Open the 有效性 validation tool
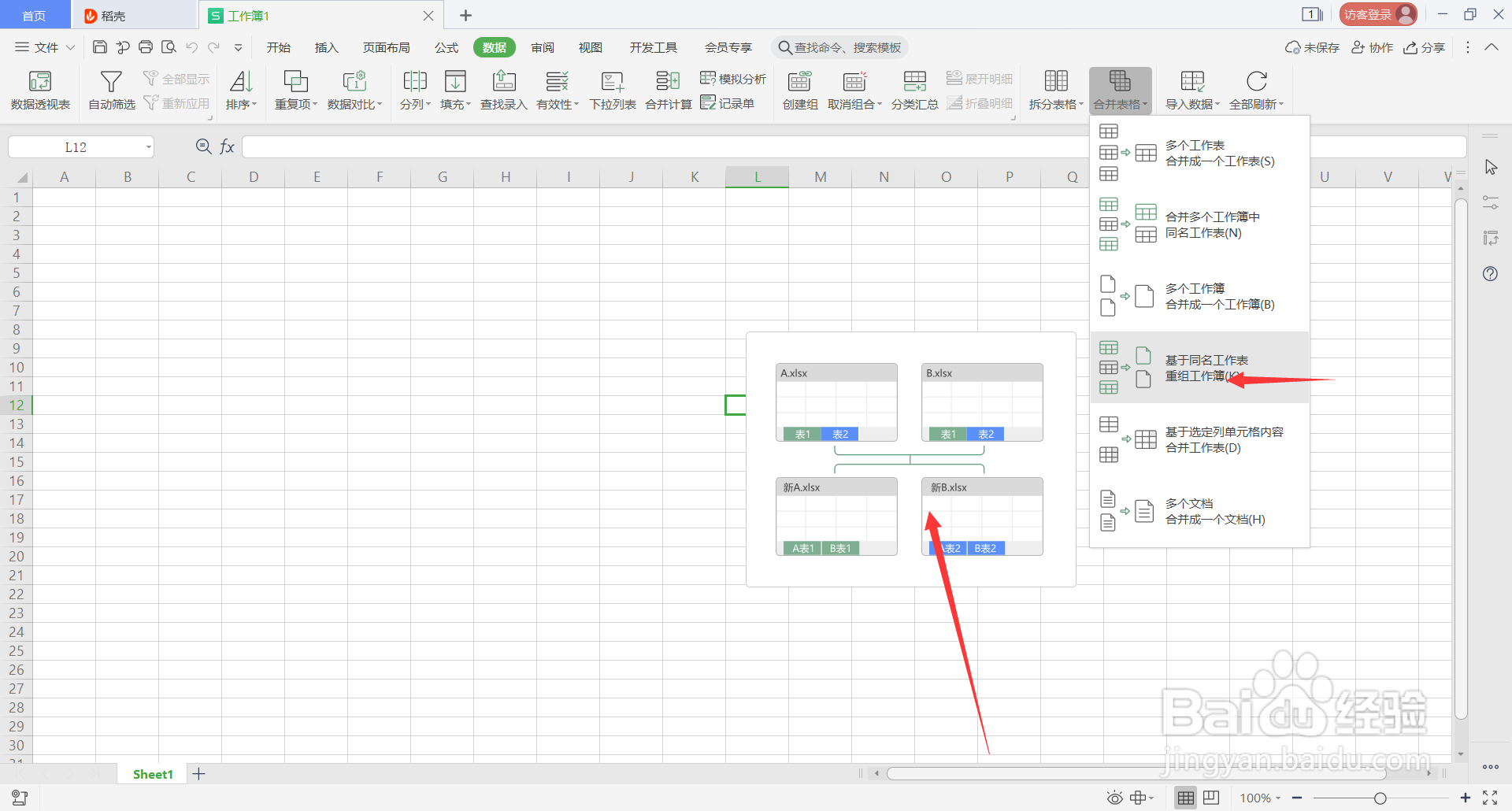Viewport: 1512px width, 811px height. [557, 91]
